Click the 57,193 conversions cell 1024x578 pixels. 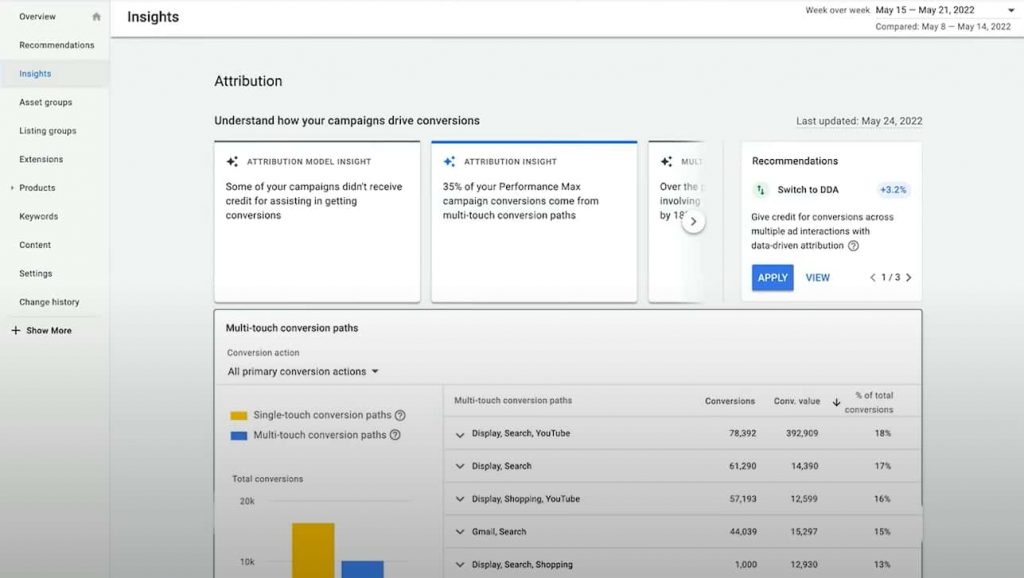point(743,498)
